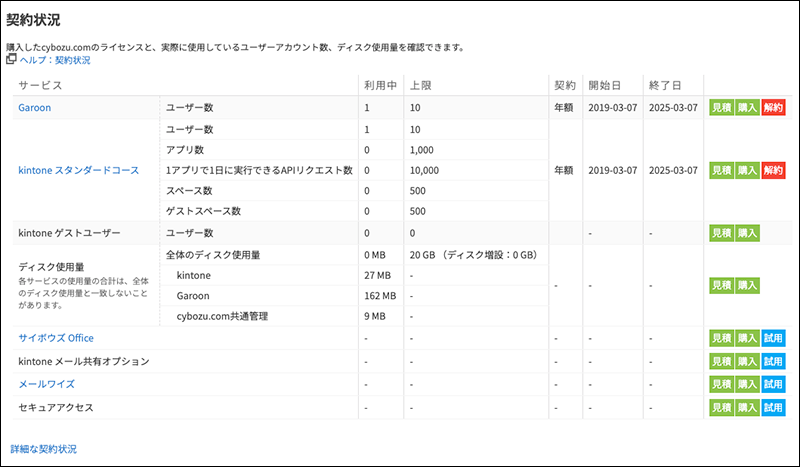Click 見積 for kintone スタンダードコース

721,170
